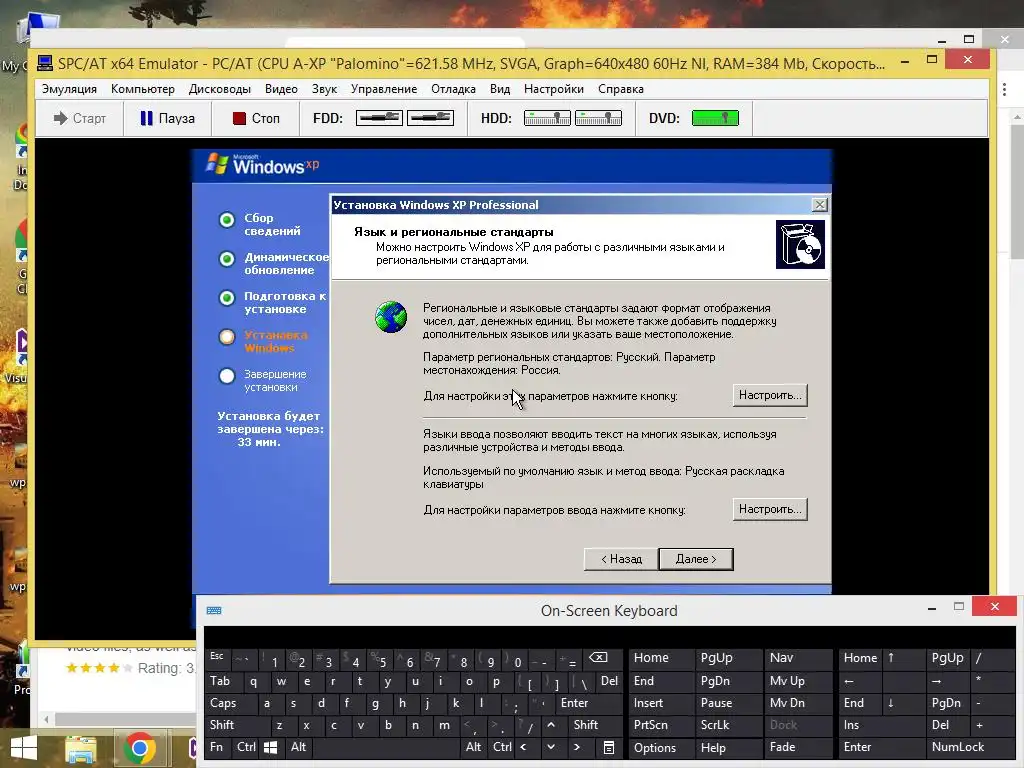
Task: Open the Справка menu
Action: (620, 89)
